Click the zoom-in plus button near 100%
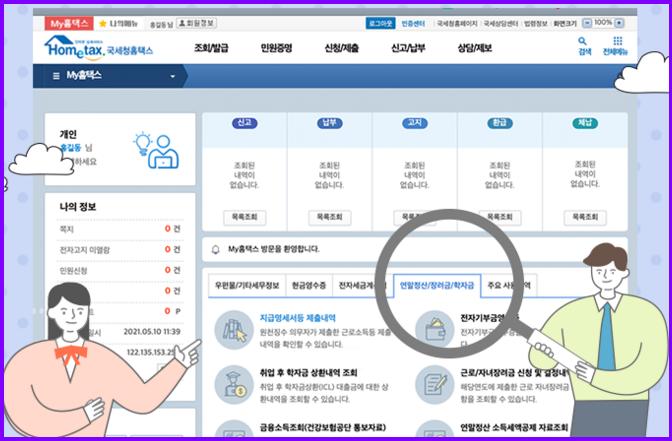Viewport: 672px width, 441px height. (x=620, y=23)
